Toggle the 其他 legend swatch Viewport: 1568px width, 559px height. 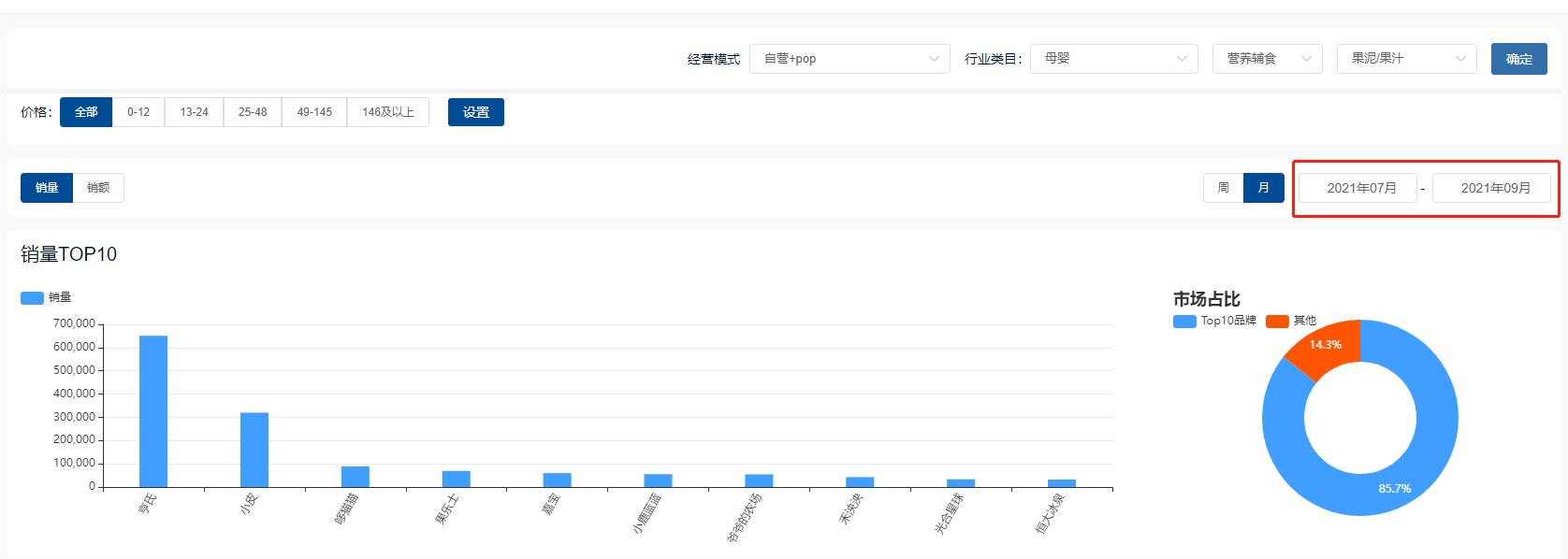pos(1277,322)
